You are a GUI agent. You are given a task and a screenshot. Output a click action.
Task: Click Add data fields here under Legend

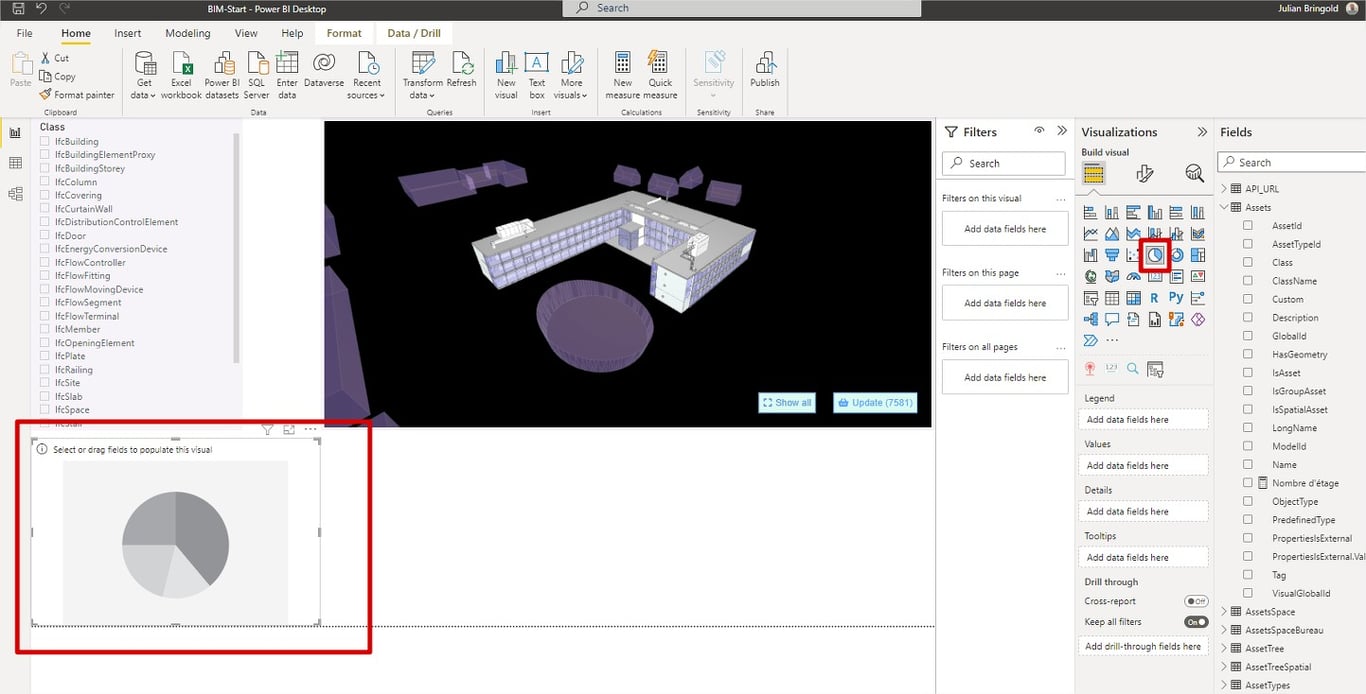pos(1143,420)
